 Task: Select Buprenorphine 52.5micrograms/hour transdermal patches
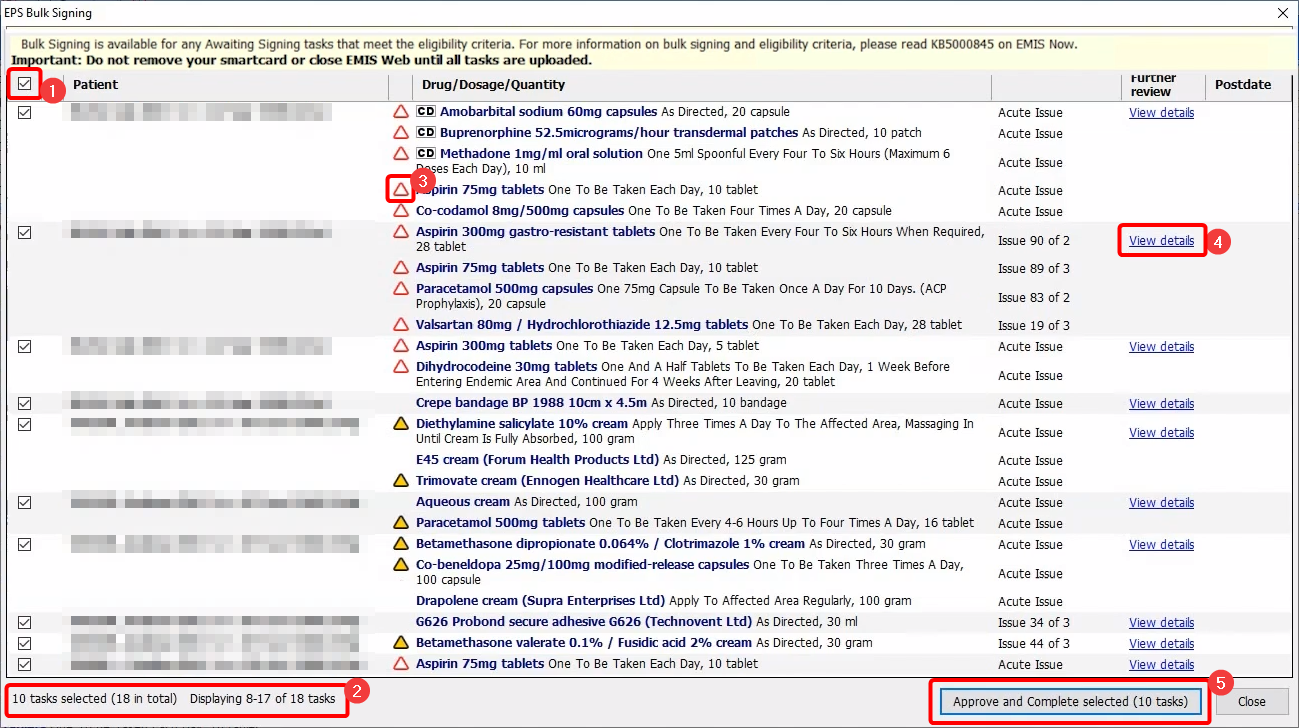[619, 133]
